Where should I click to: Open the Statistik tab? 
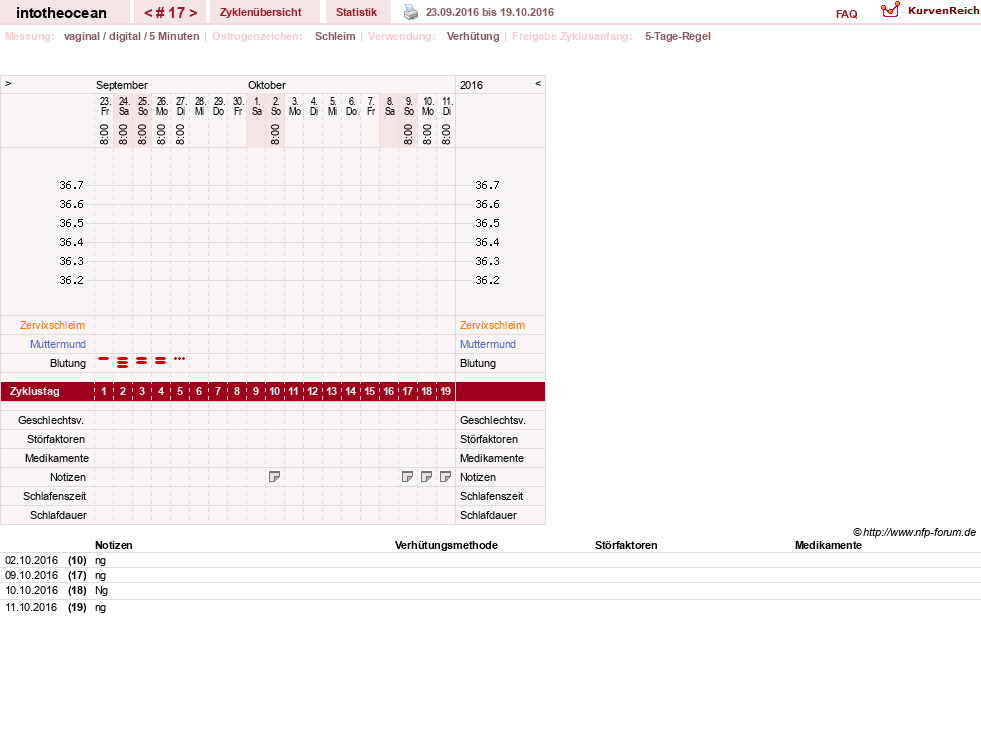click(x=356, y=12)
